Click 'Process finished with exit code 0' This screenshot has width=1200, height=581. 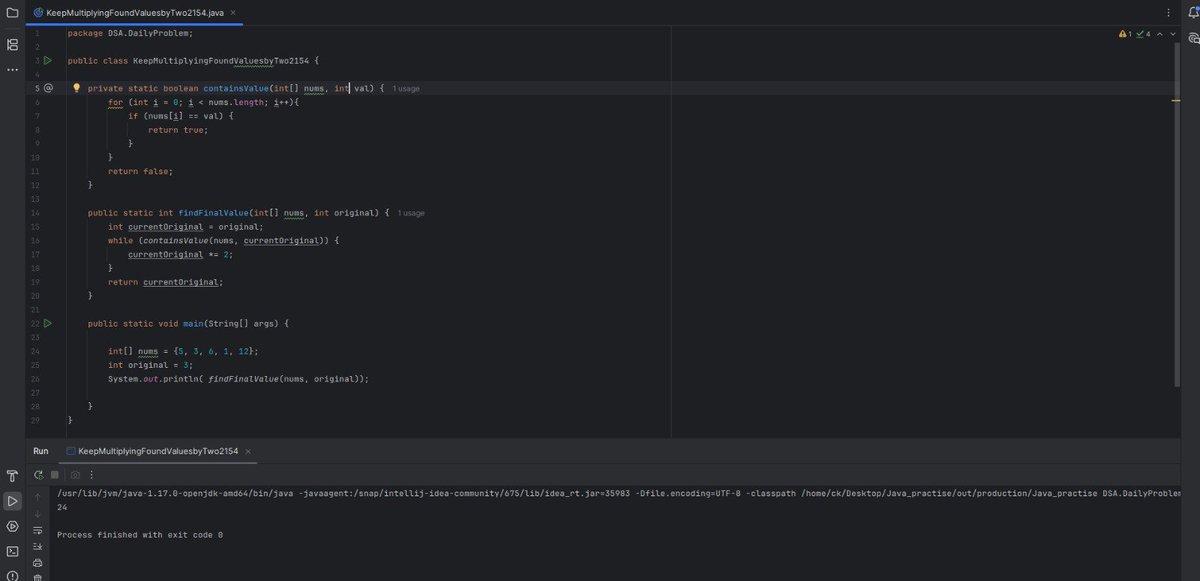coord(140,535)
